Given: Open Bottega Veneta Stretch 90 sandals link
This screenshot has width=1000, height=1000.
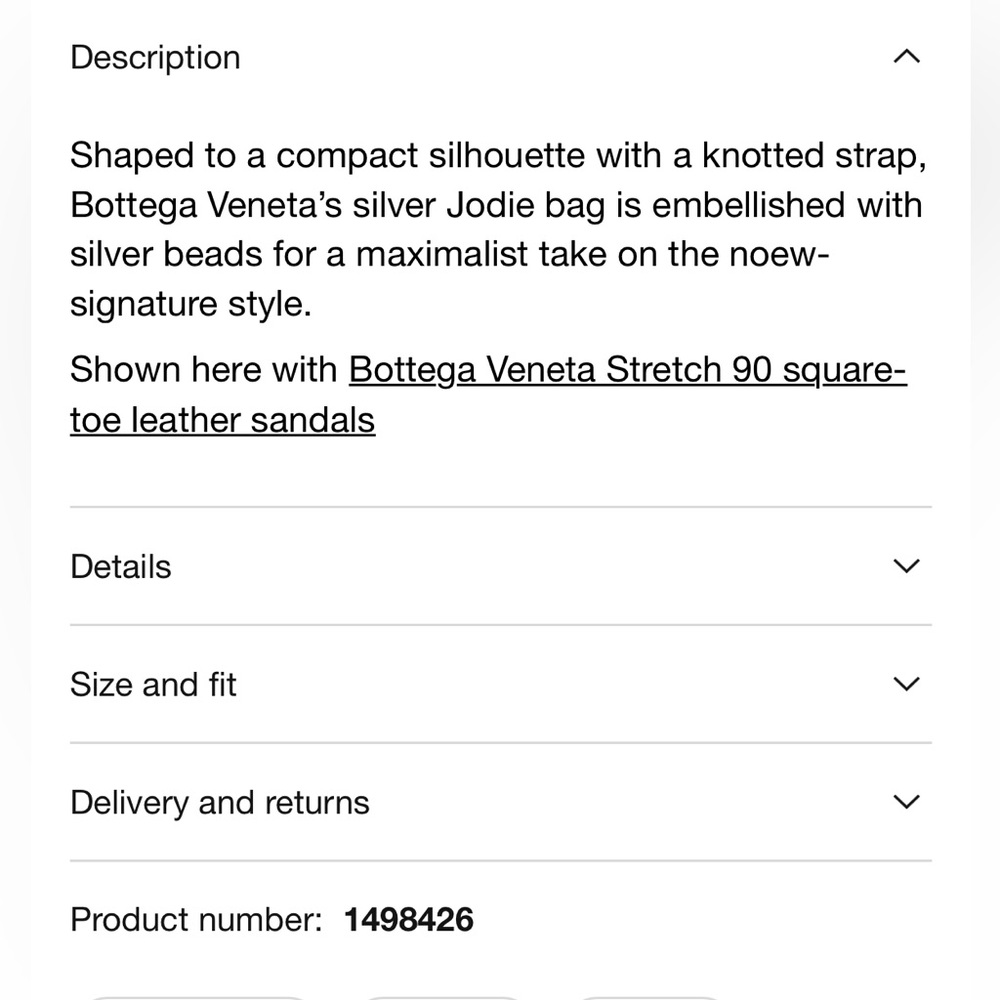Looking at the screenshot, I should coord(627,370).
